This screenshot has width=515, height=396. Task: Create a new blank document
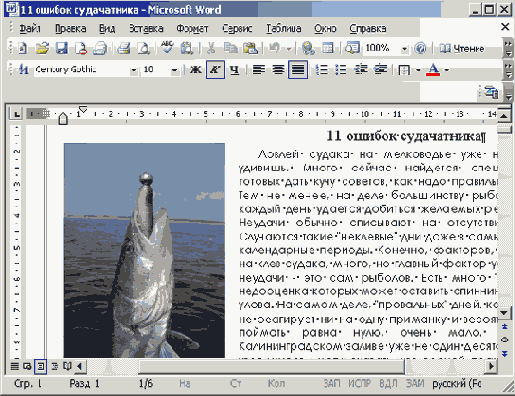point(22,48)
